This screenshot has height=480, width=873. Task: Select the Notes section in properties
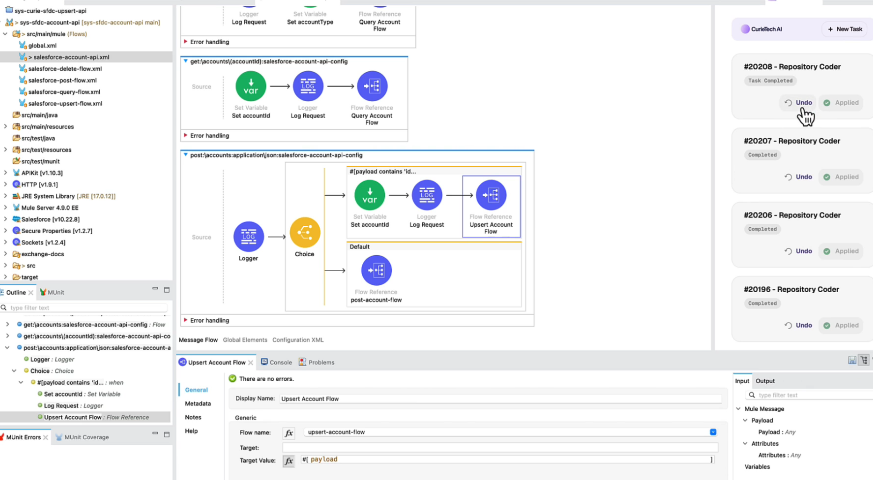click(193, 417)
